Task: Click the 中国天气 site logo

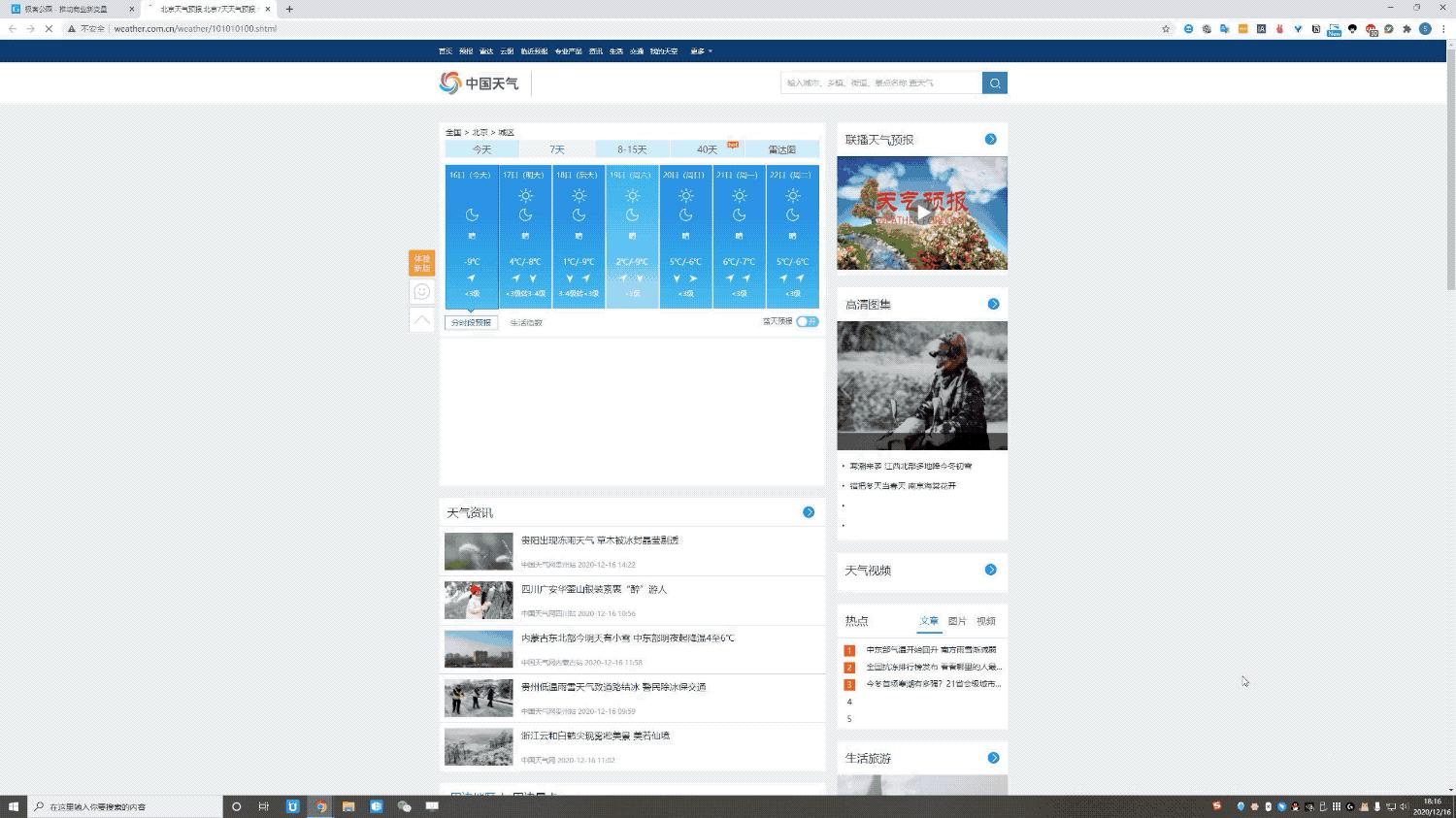Action: click(x=480, y=83)
